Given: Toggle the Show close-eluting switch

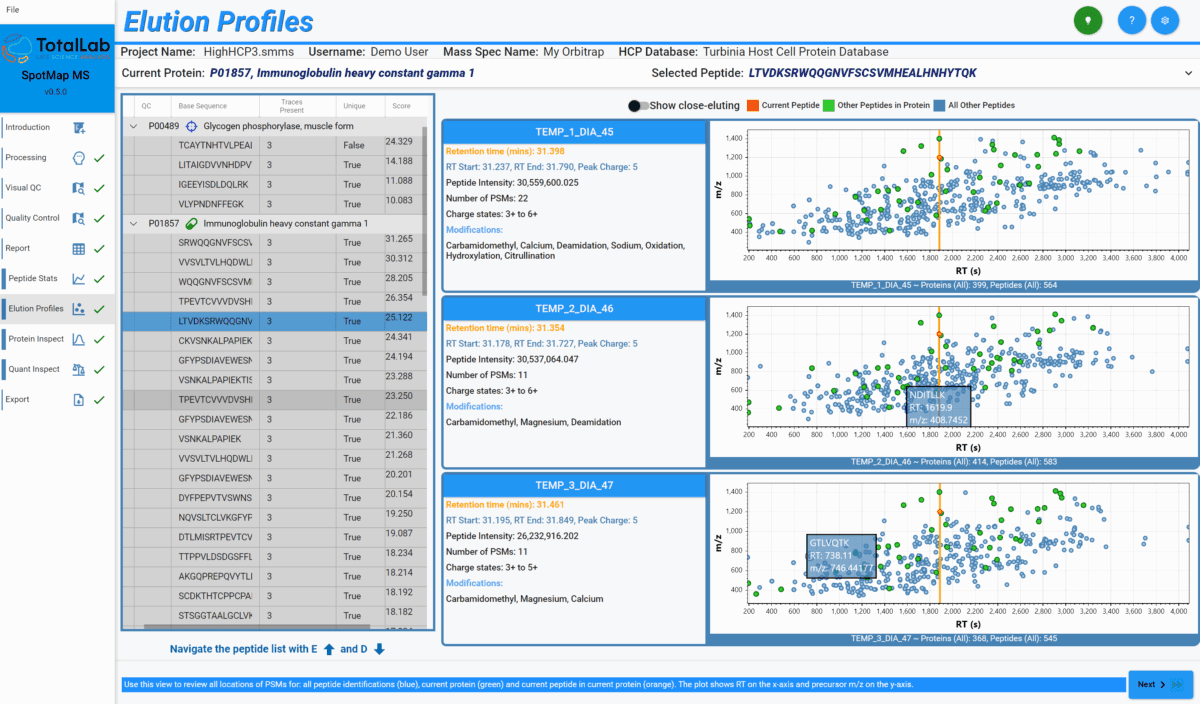Looking at the screenshot, I should (x=636, y=105).
